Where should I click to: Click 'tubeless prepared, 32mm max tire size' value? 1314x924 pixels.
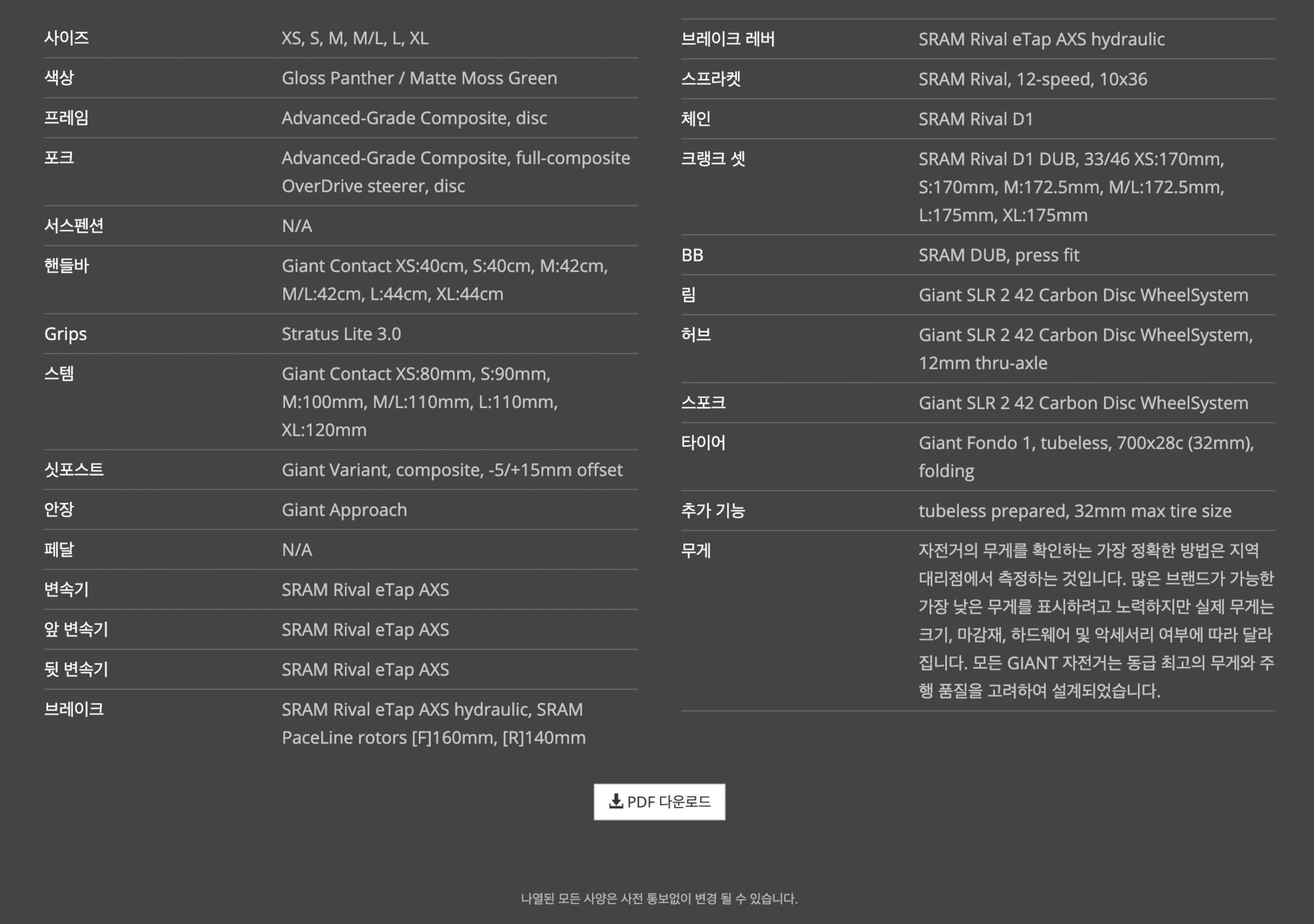(1075, 511)
